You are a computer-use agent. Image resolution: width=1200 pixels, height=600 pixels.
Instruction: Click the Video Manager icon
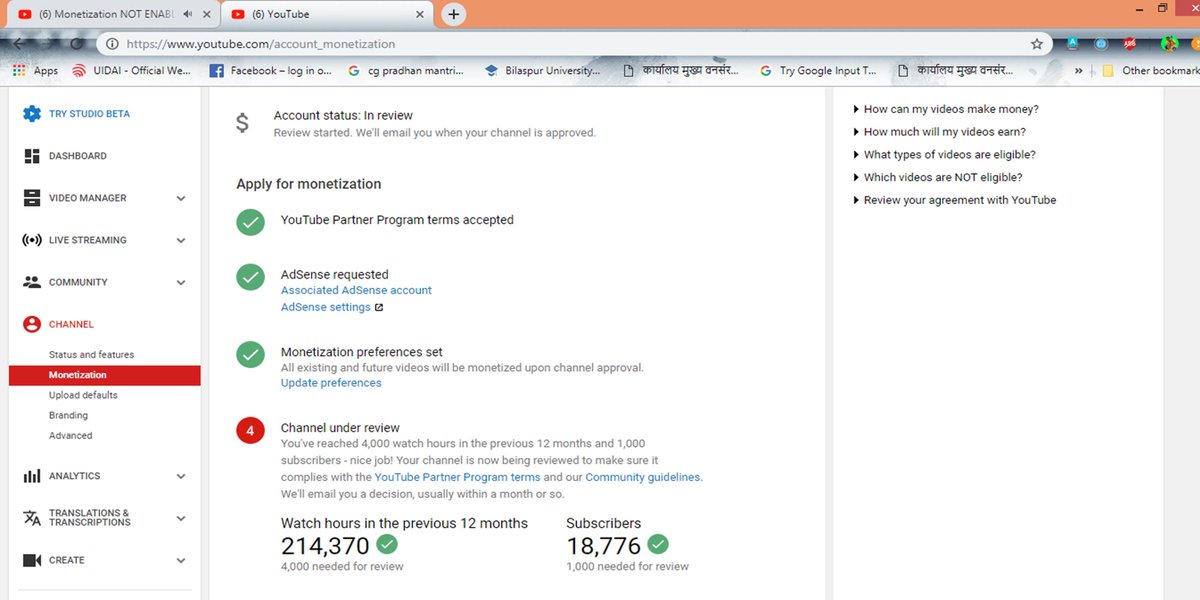coord(32,198)
